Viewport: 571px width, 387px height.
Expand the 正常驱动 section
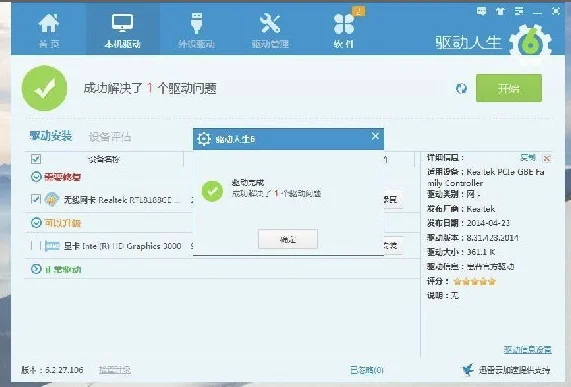click(x=36, y=269)
